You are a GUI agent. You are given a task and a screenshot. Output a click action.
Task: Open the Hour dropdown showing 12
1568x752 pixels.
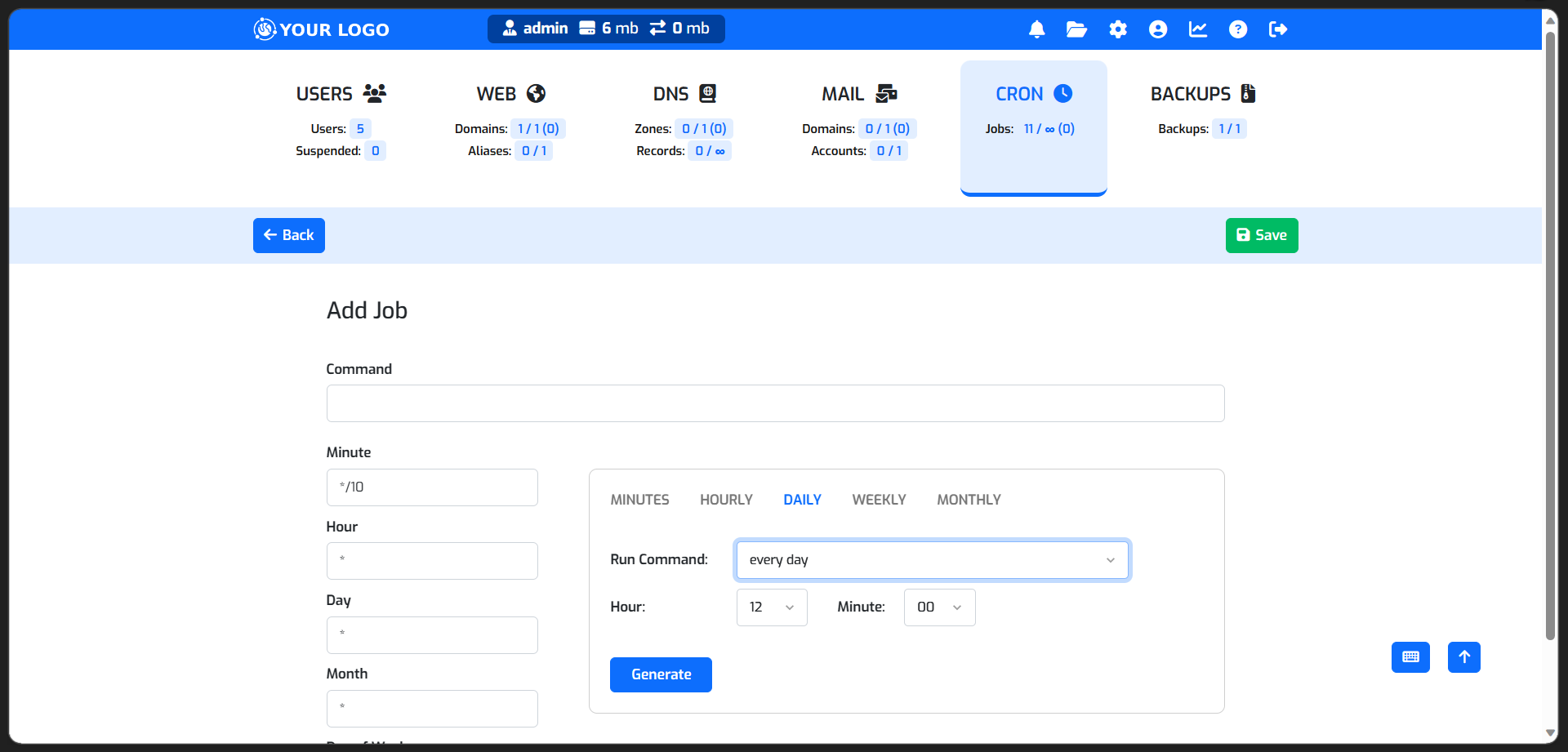tap(771, 607)
